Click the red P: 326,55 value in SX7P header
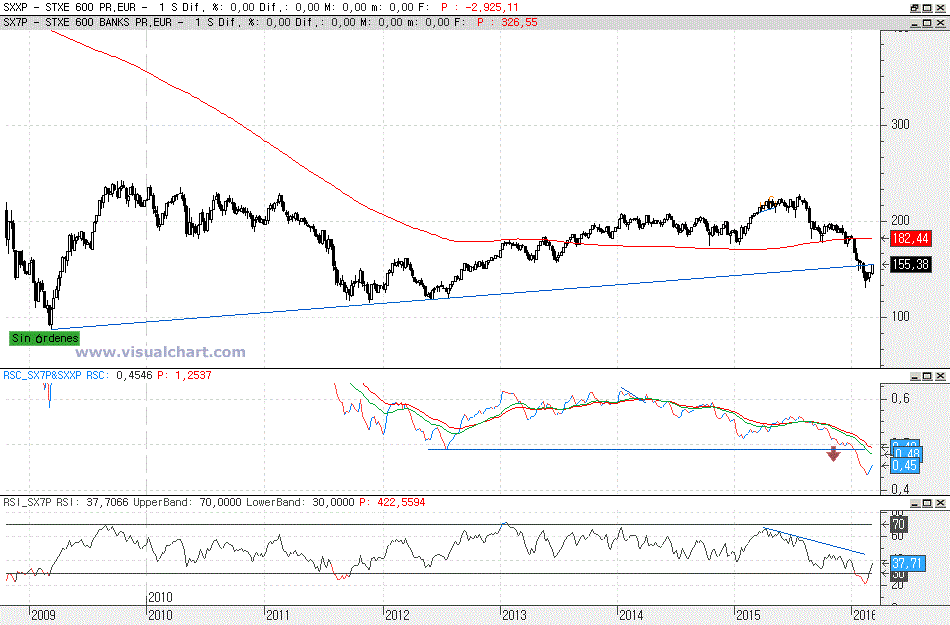This screenshot has width=950, height=625. click(x=507, y=22)
